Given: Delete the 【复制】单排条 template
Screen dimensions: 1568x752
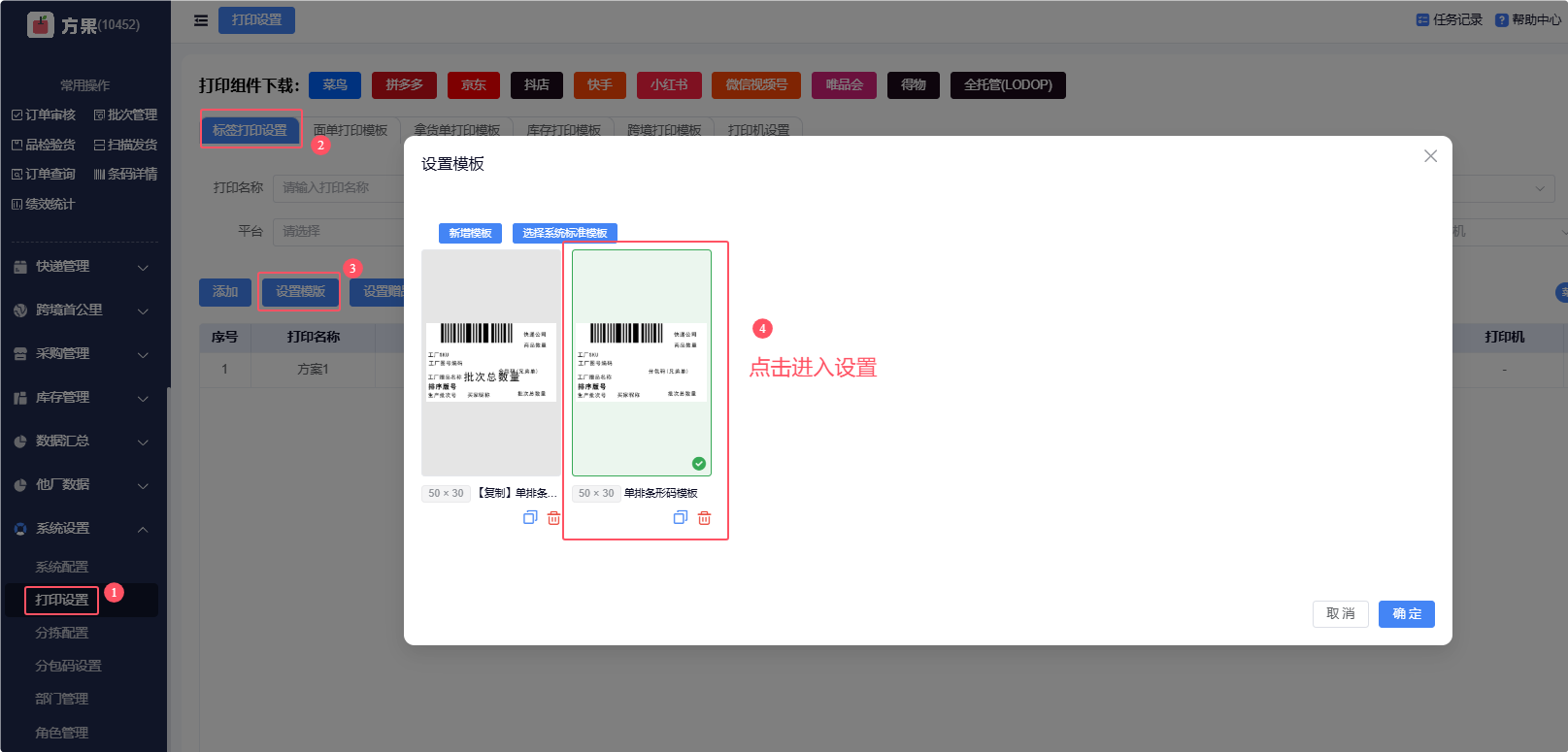Looking at the screenshot, I should (x=553, y=518).
